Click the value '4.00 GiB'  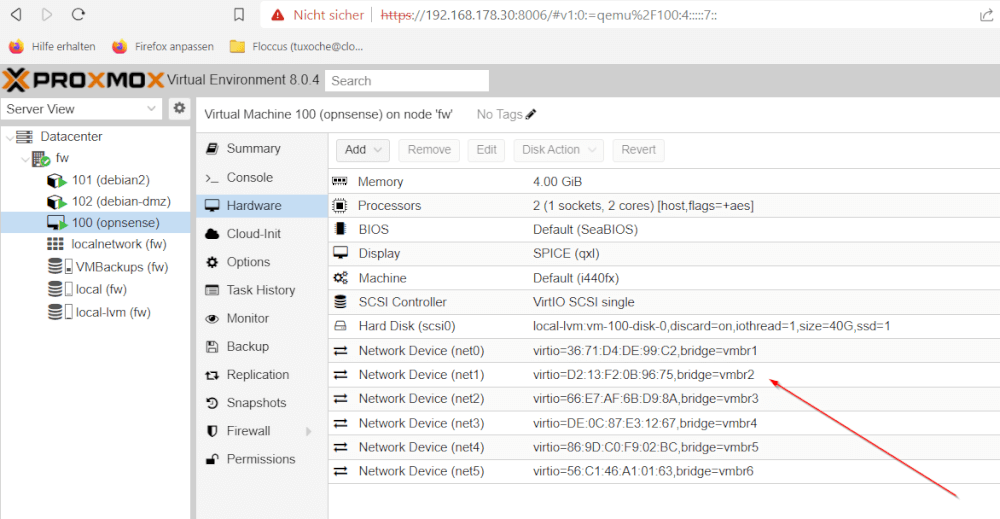(x=557, y=182)
